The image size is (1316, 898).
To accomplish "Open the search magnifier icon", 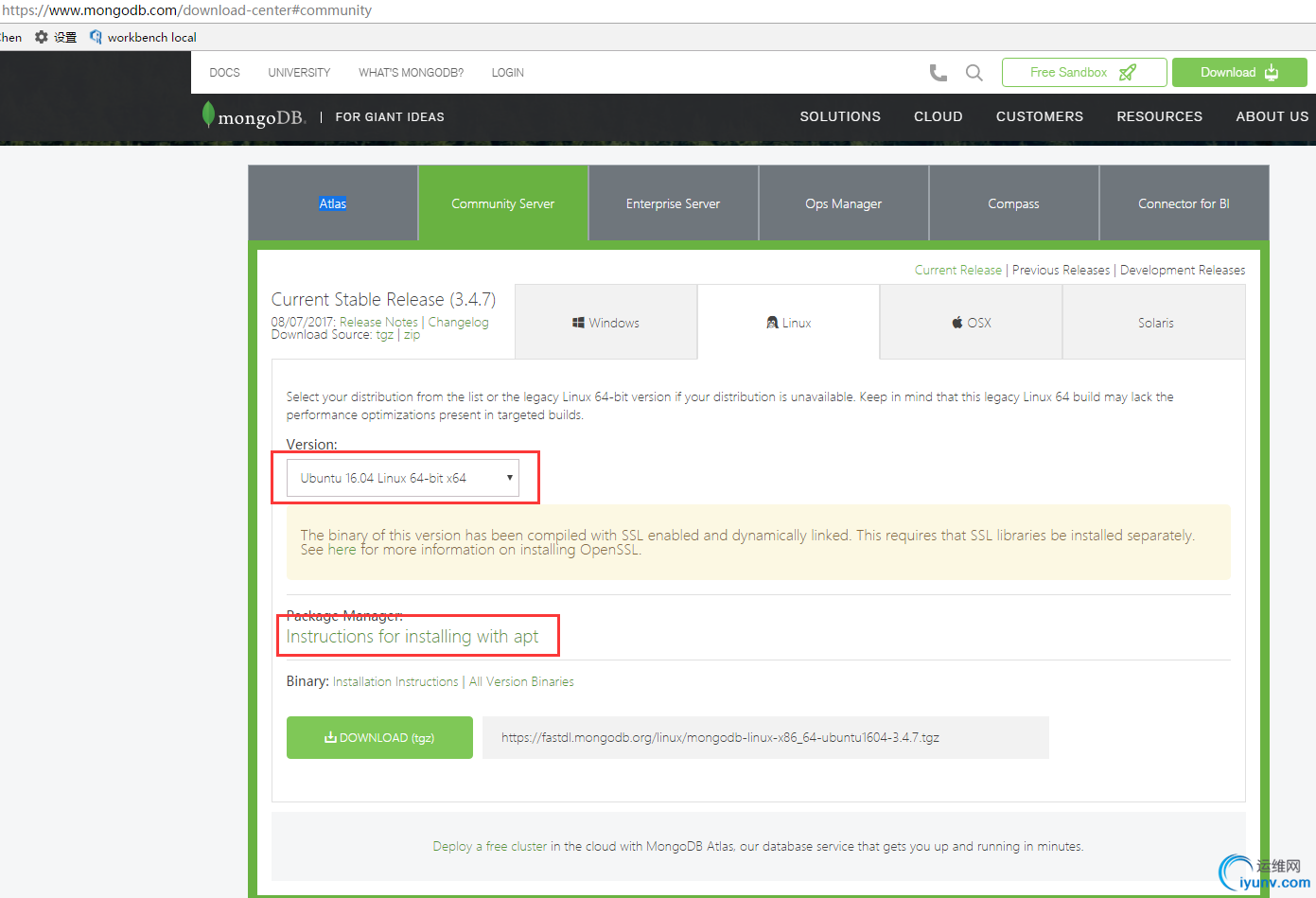I will [974, 73].
